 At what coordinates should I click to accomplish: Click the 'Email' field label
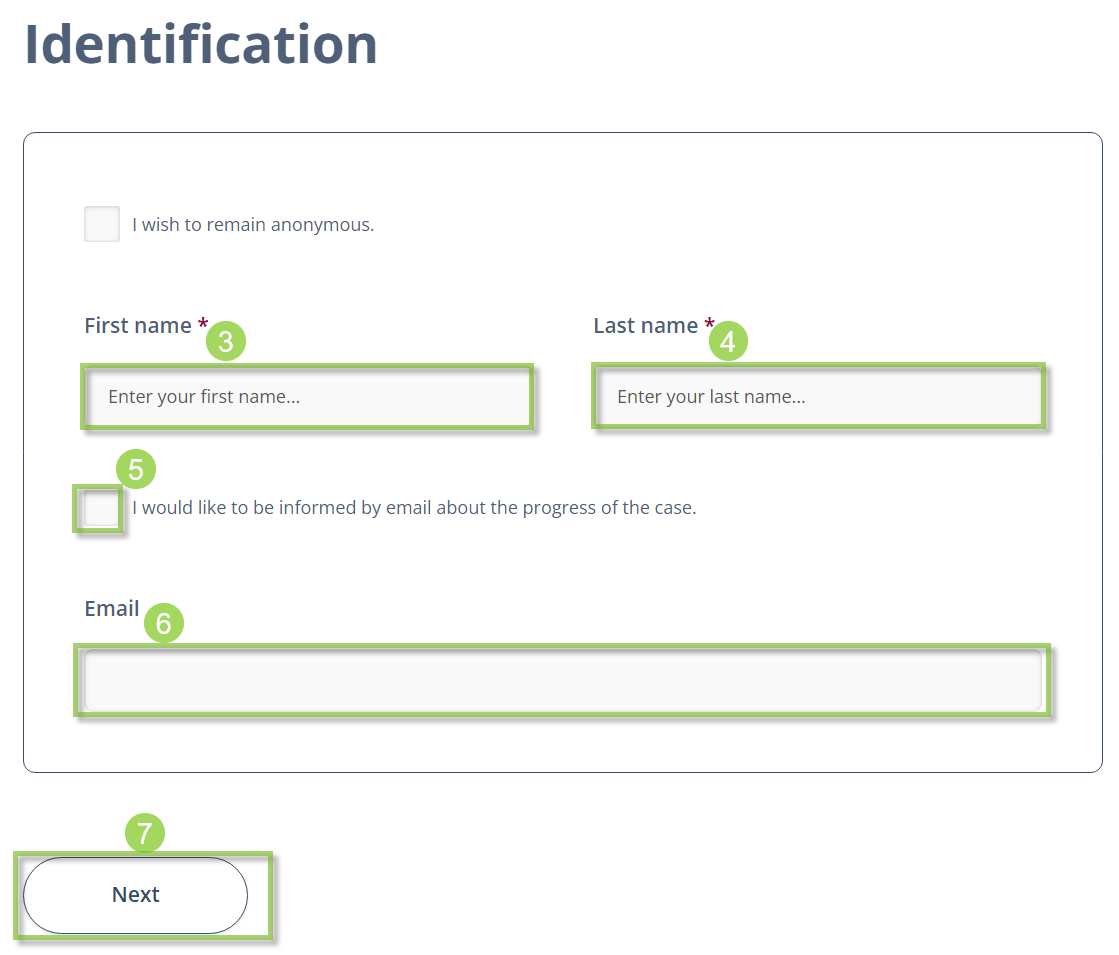click(x=112, y=609)
